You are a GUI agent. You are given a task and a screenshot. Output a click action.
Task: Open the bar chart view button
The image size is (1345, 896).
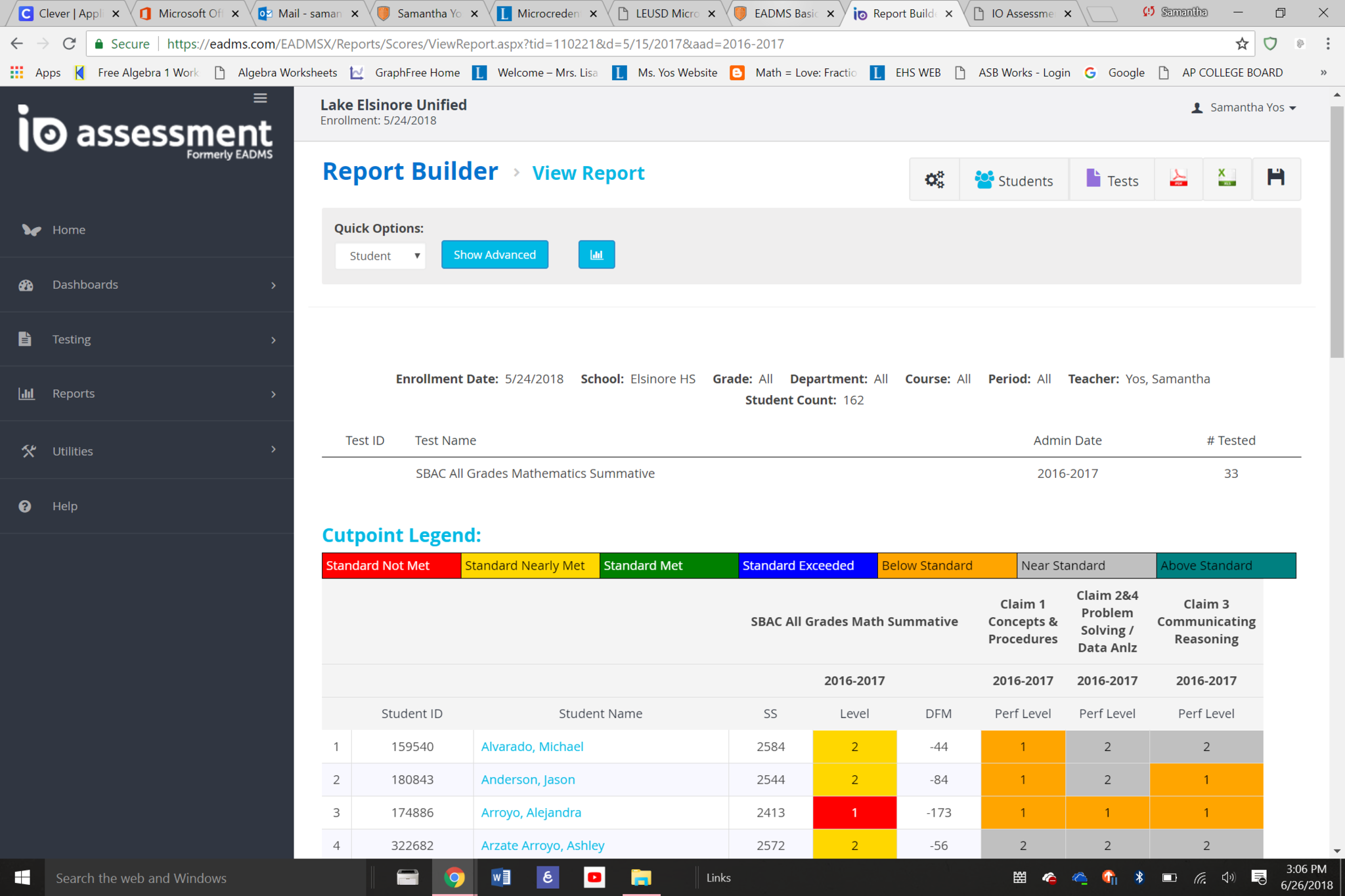coord(596,255)
